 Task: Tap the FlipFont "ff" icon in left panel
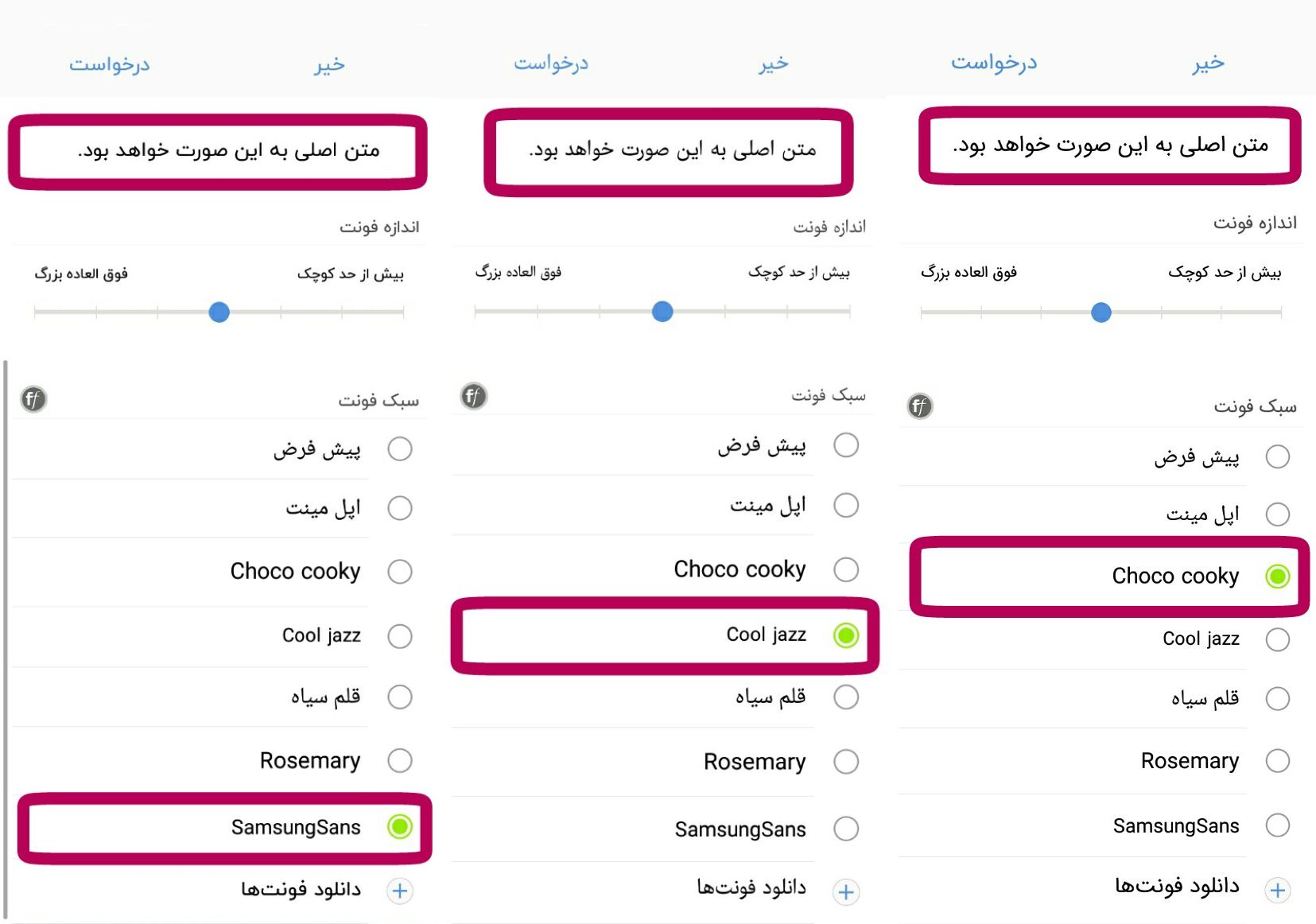tap(33, 398)
